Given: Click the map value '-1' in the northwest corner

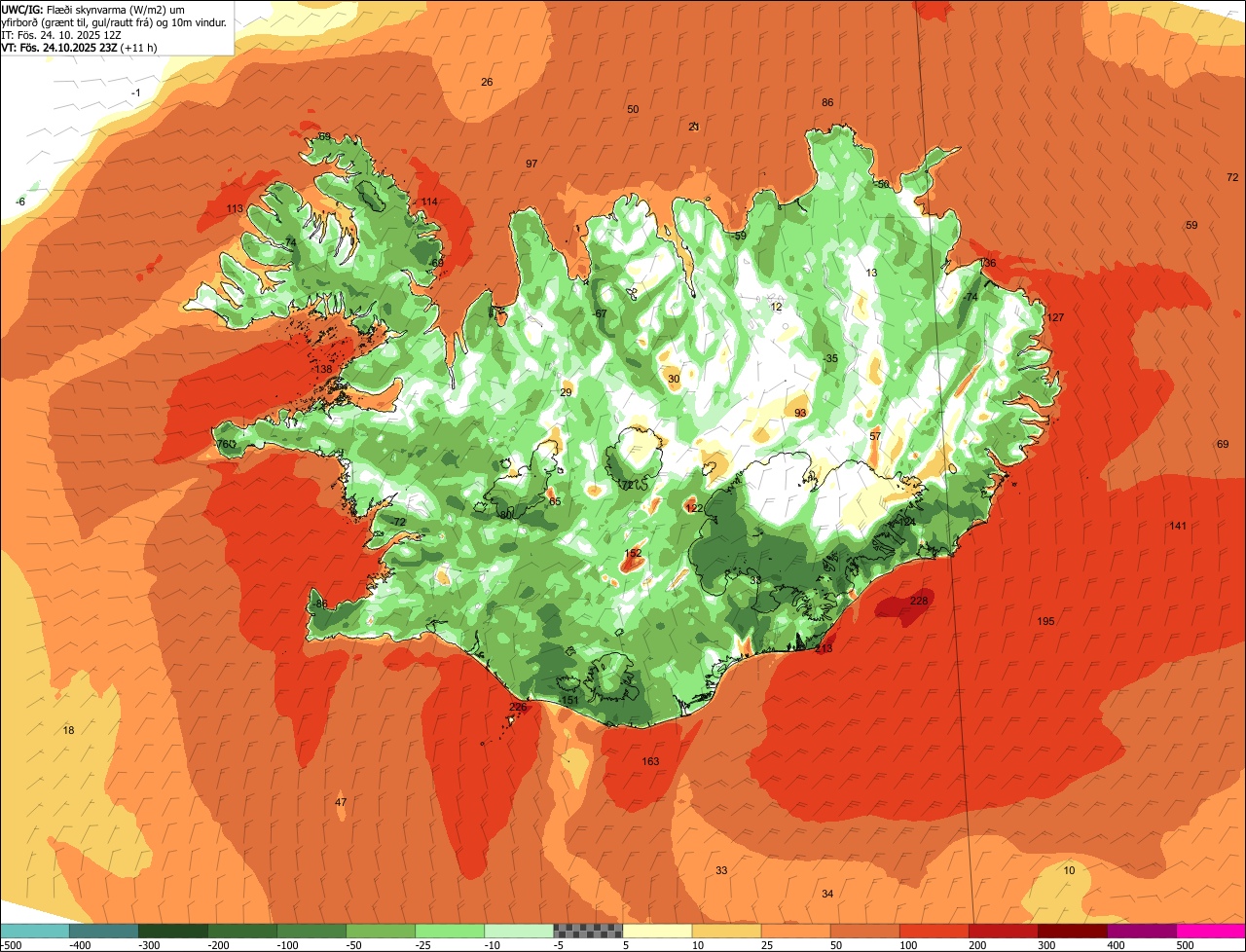Looking at the screenshot, I should pyautogui.click(x=136, y=92).
